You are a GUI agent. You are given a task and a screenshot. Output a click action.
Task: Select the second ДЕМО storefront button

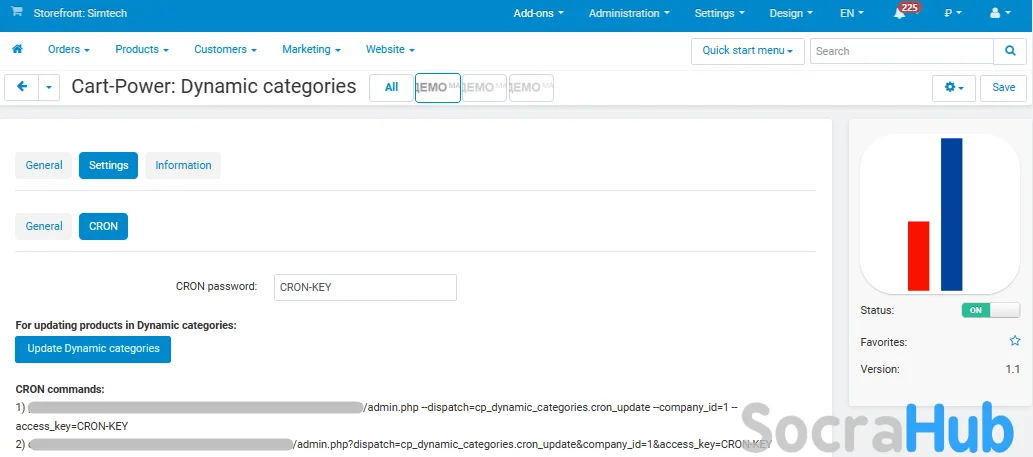click(x=484, y=88)
